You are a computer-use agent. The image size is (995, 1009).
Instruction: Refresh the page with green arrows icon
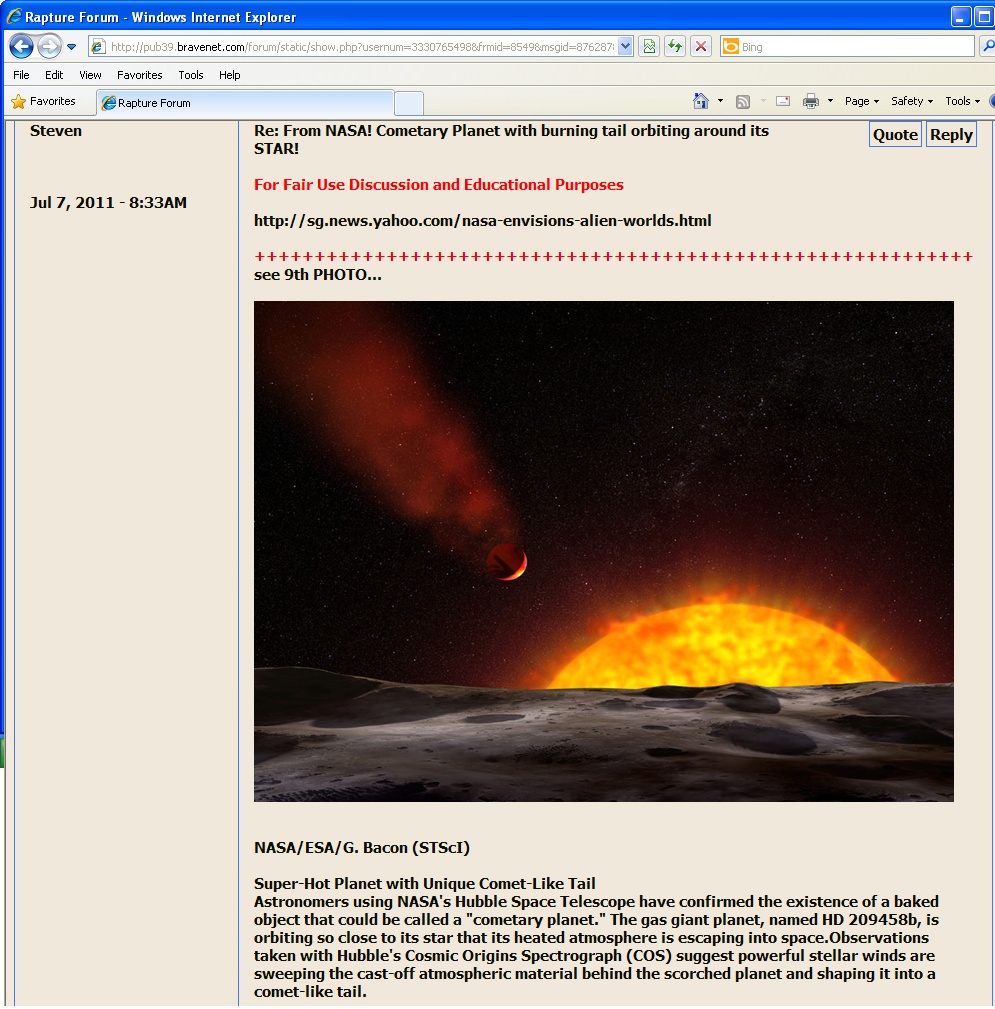(x=674, y=46)
